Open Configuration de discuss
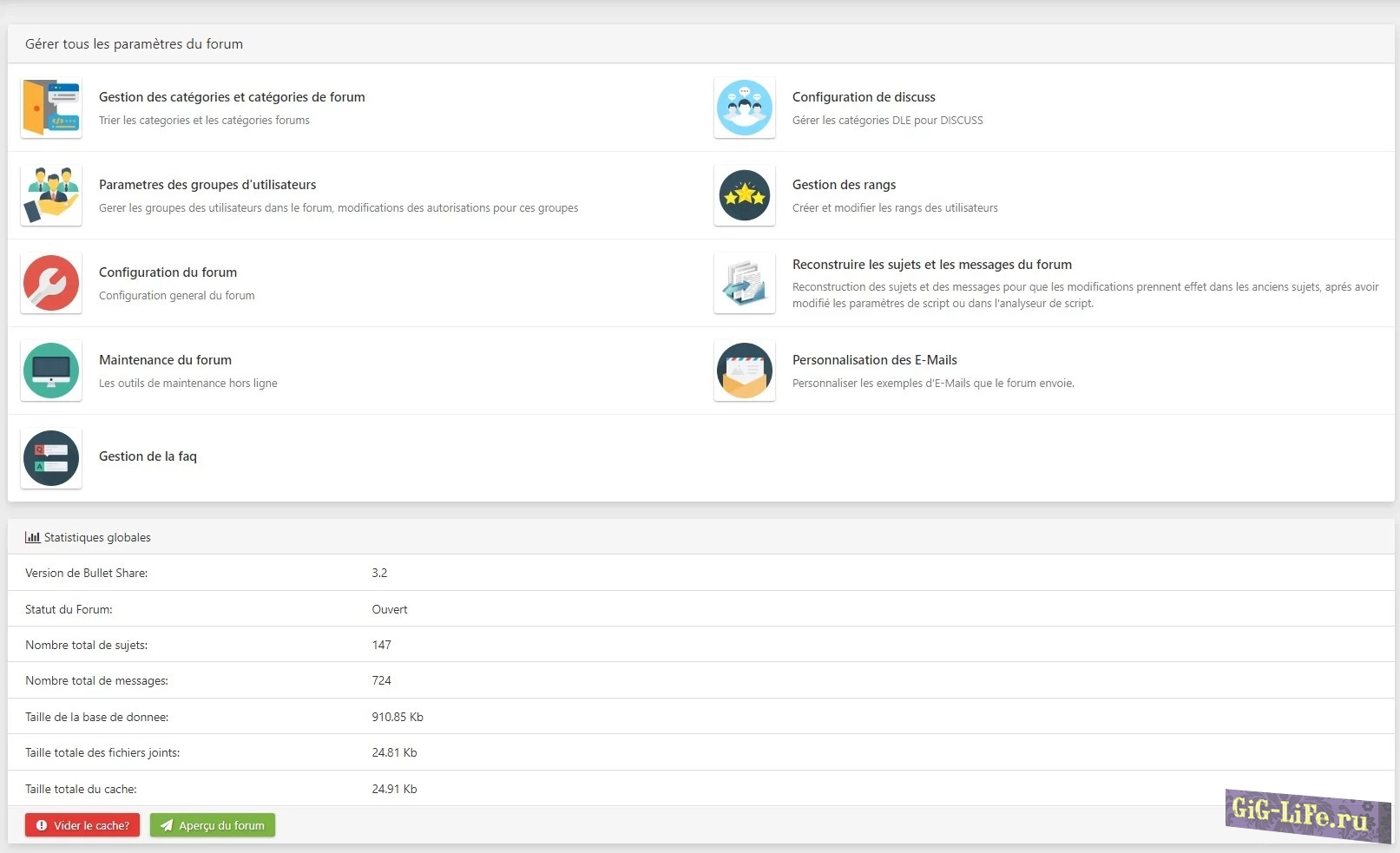 click(864, 97)
